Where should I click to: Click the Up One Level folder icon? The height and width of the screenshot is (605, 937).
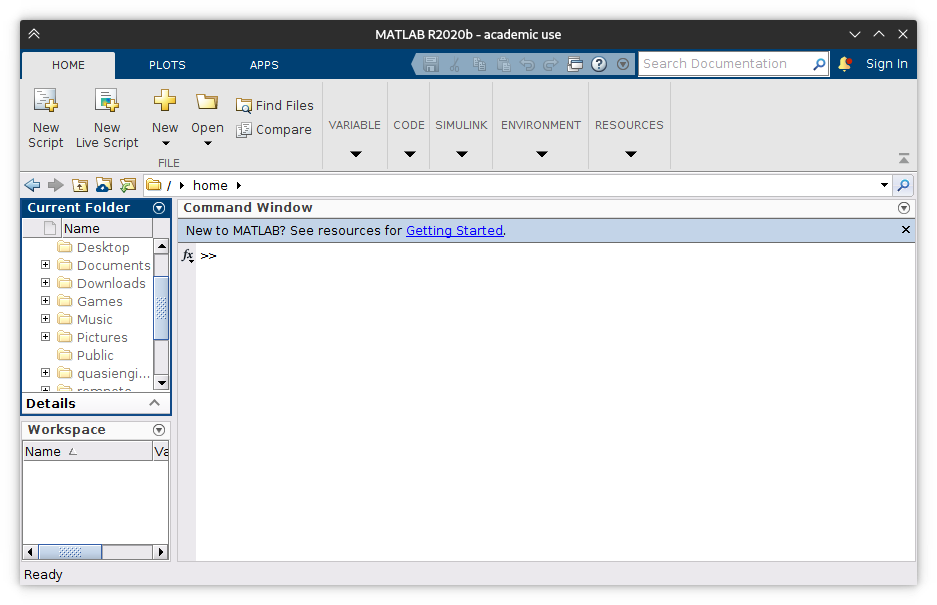(79, 185)
